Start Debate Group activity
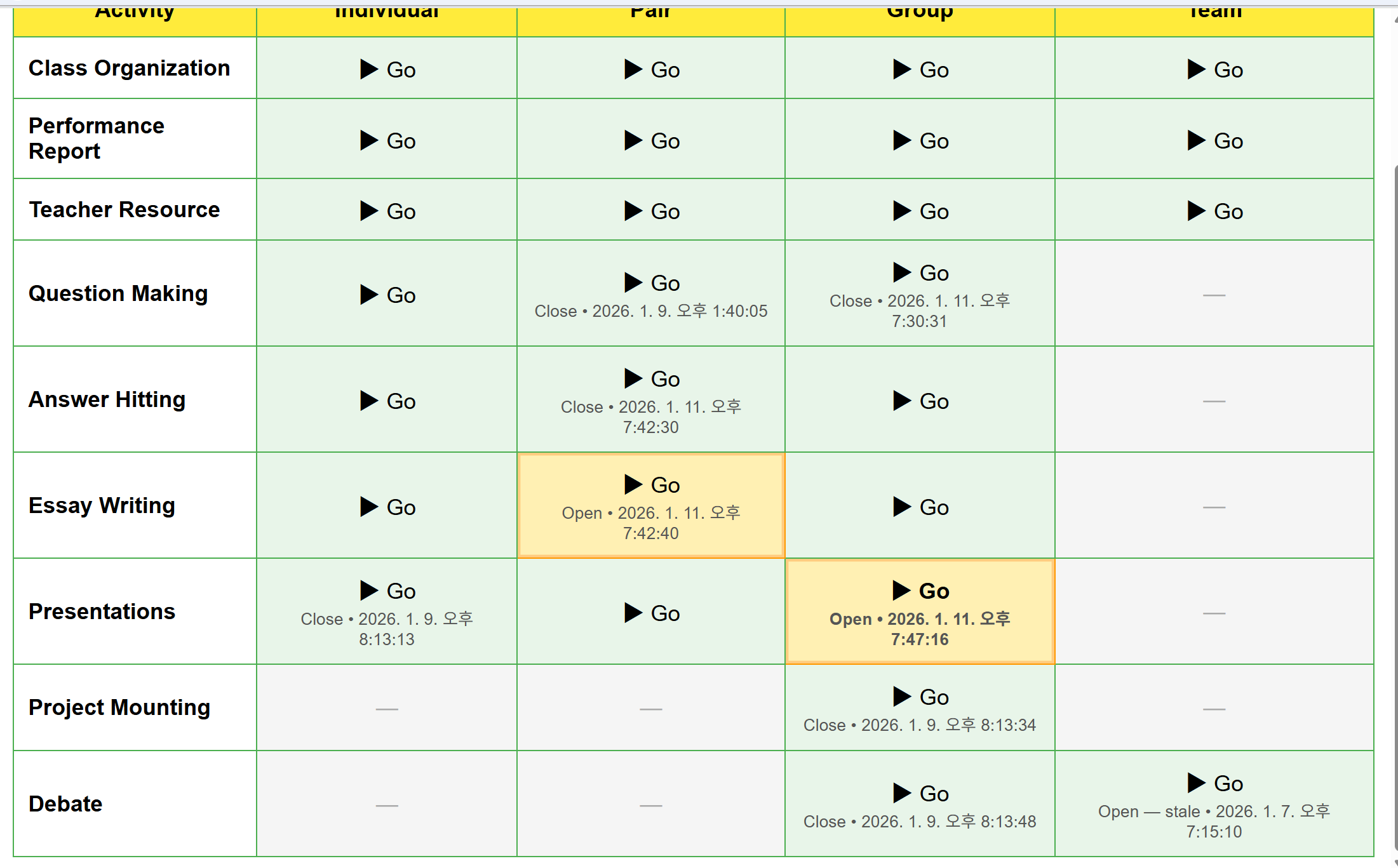1398x868 pixels. pos(920,793)
